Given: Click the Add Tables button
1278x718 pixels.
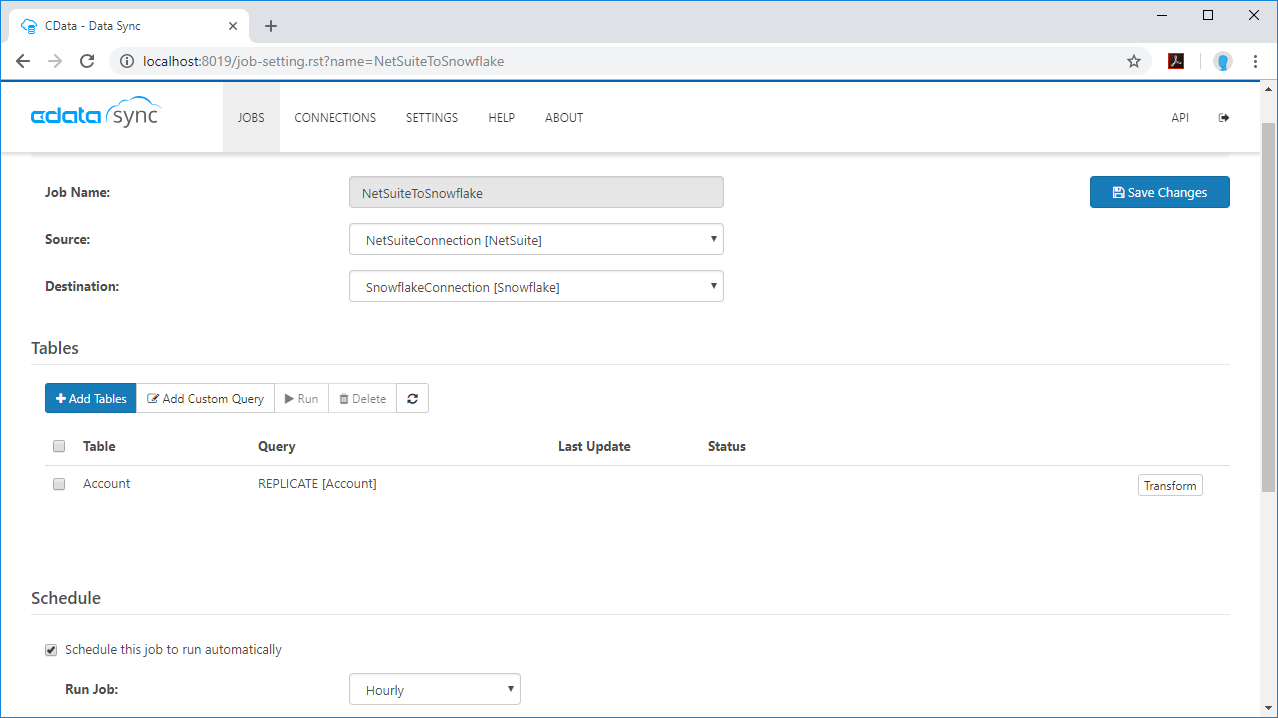Looking at the screenshot, I should pos(91,398).
